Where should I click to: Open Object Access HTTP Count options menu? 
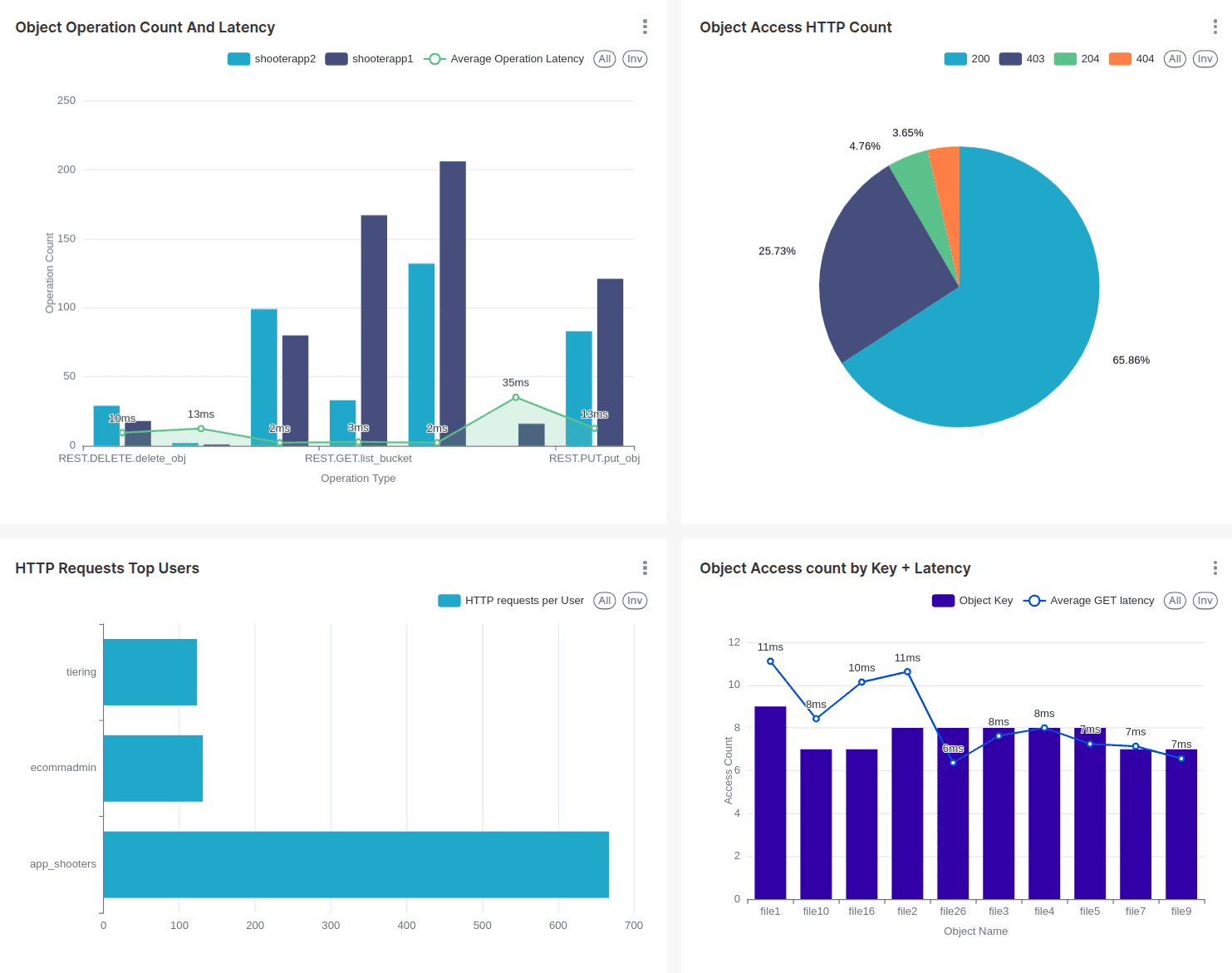(x=1215, y=27)
